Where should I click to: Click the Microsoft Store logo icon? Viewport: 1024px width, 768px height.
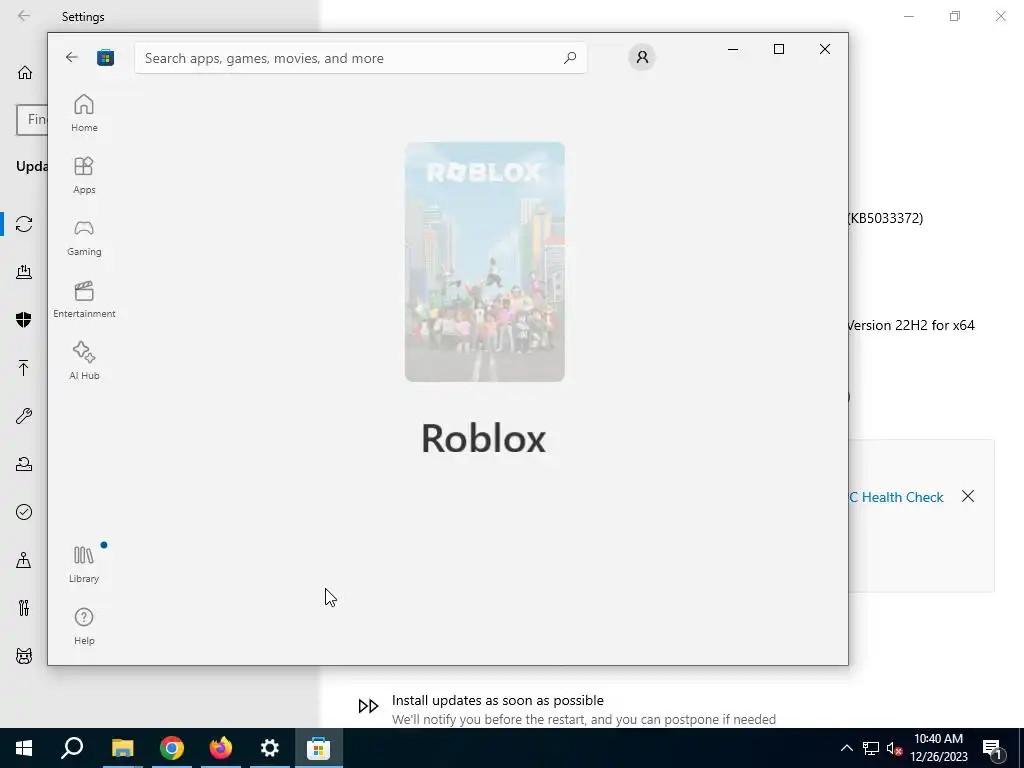point(105,57)
